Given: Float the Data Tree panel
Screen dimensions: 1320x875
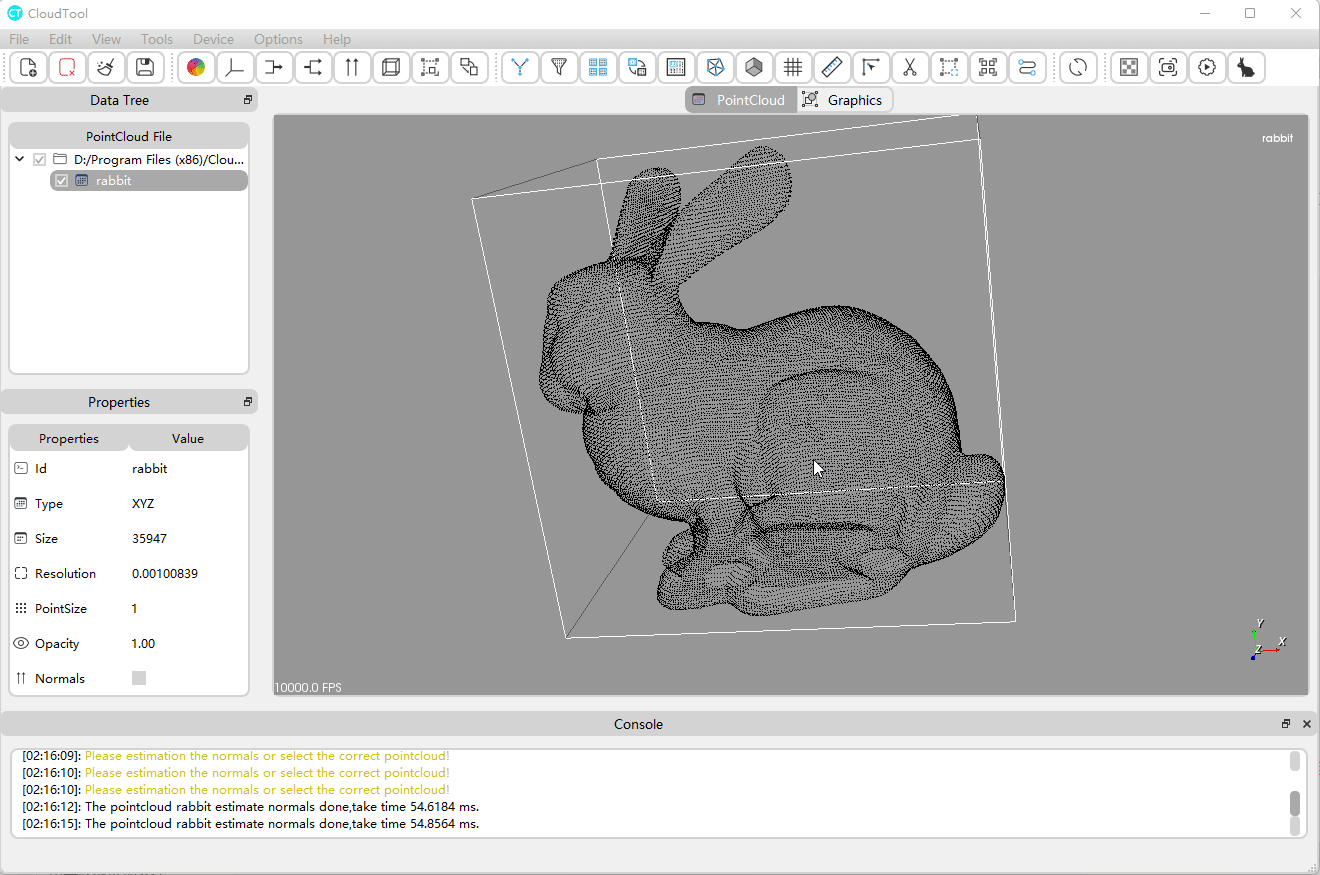Looking at the screenshot, I should tap(248, 100).
